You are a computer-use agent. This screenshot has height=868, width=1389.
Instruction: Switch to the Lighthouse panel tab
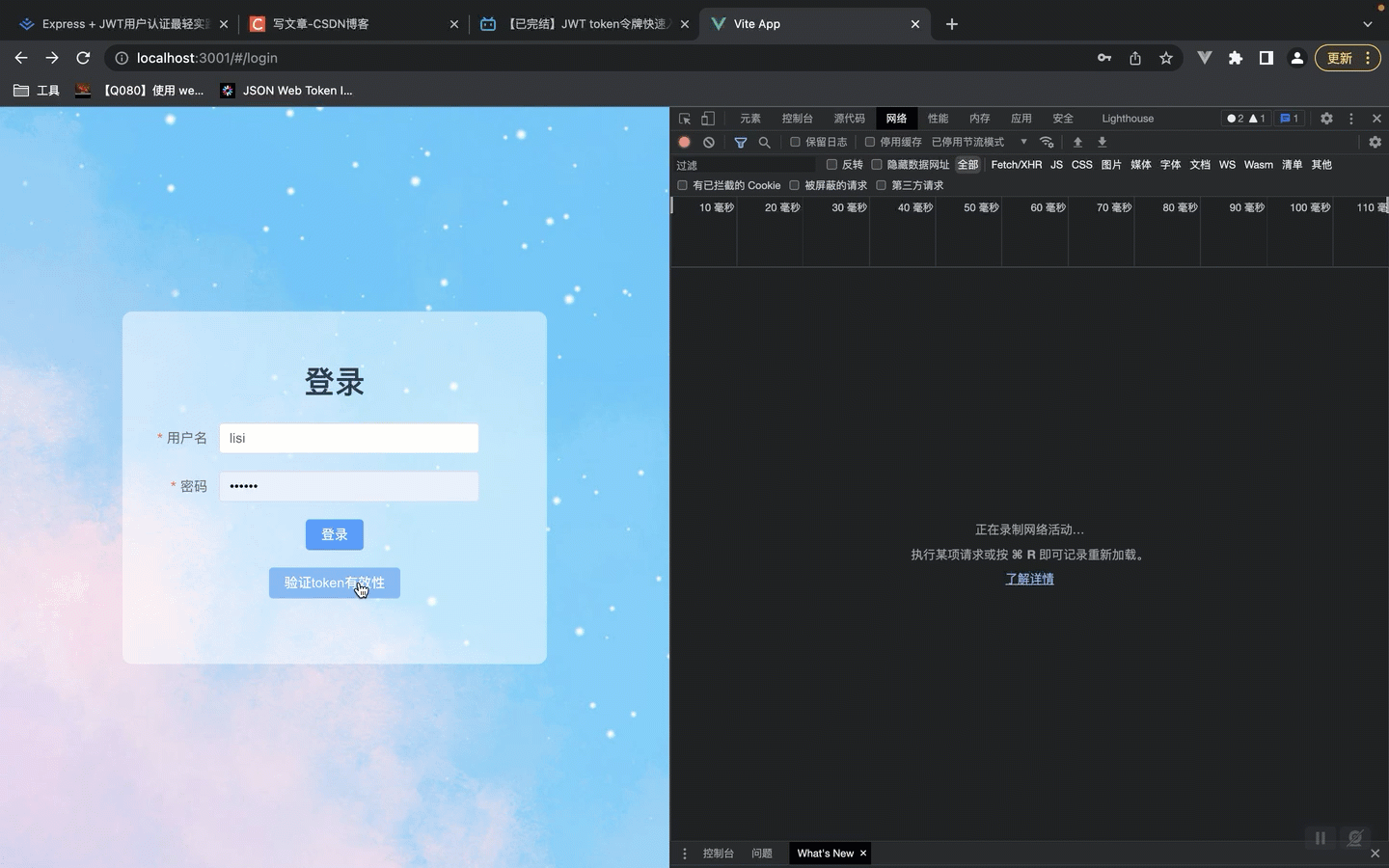(x=1128, y=119)
